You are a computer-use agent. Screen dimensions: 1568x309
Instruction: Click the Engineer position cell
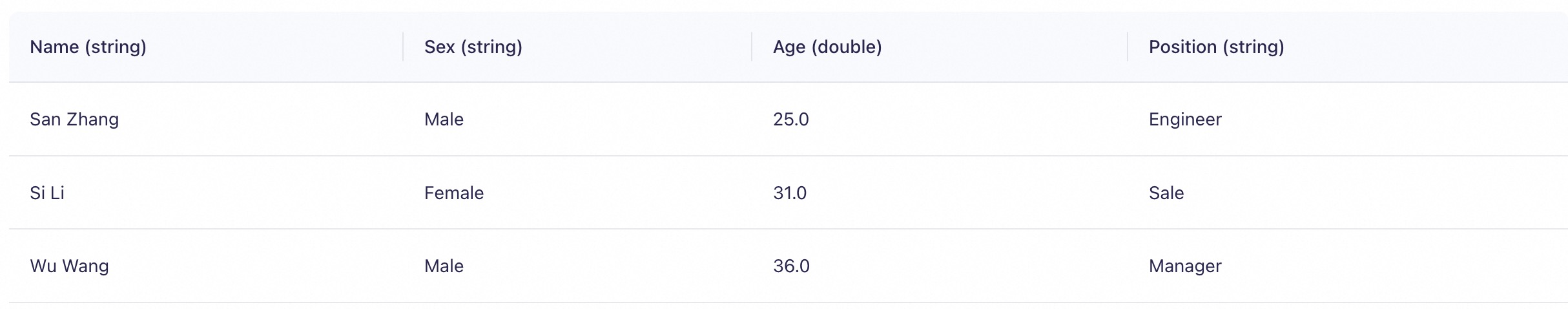1185,120
